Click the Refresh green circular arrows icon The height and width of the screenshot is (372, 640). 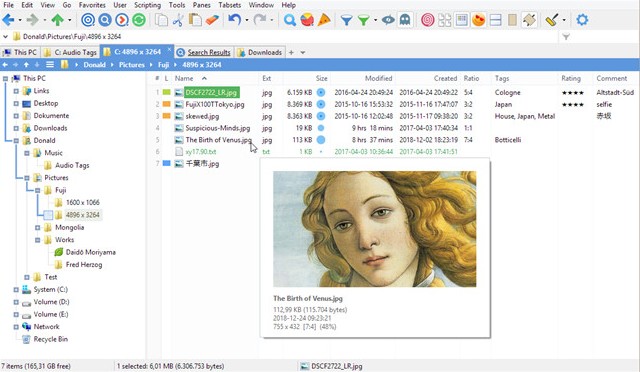click(139, 20)
